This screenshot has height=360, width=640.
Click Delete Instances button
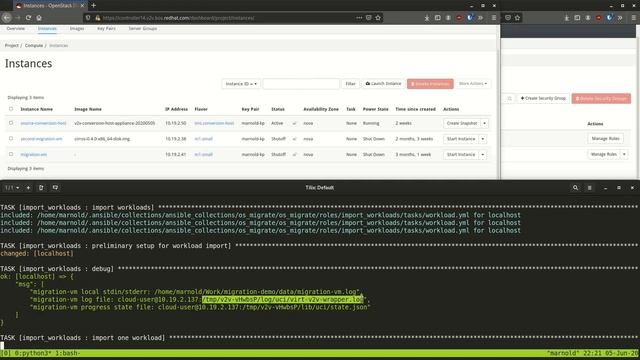point(430,84)
